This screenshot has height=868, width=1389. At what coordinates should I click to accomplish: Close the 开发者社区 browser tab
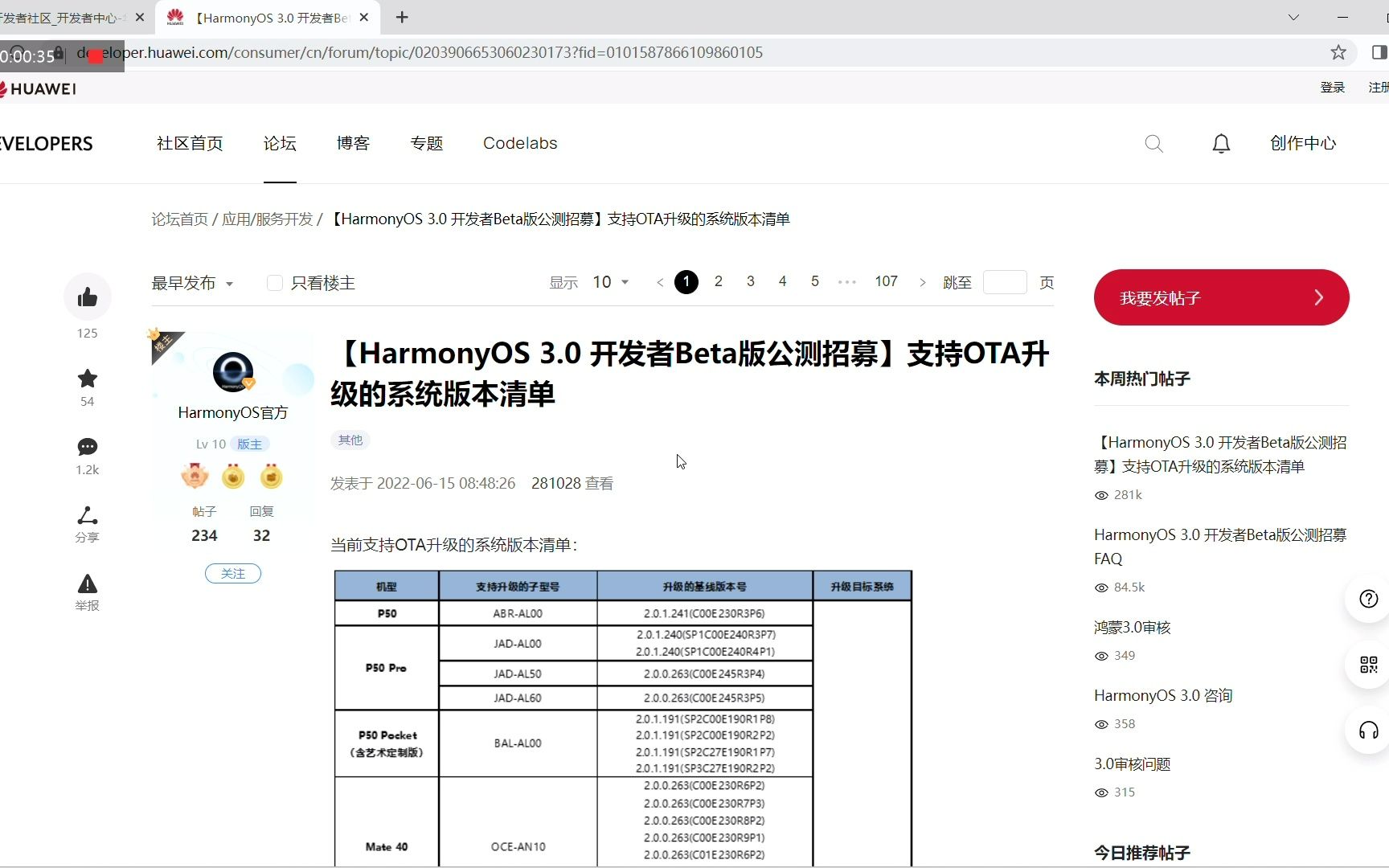click(x=140, y=17)
